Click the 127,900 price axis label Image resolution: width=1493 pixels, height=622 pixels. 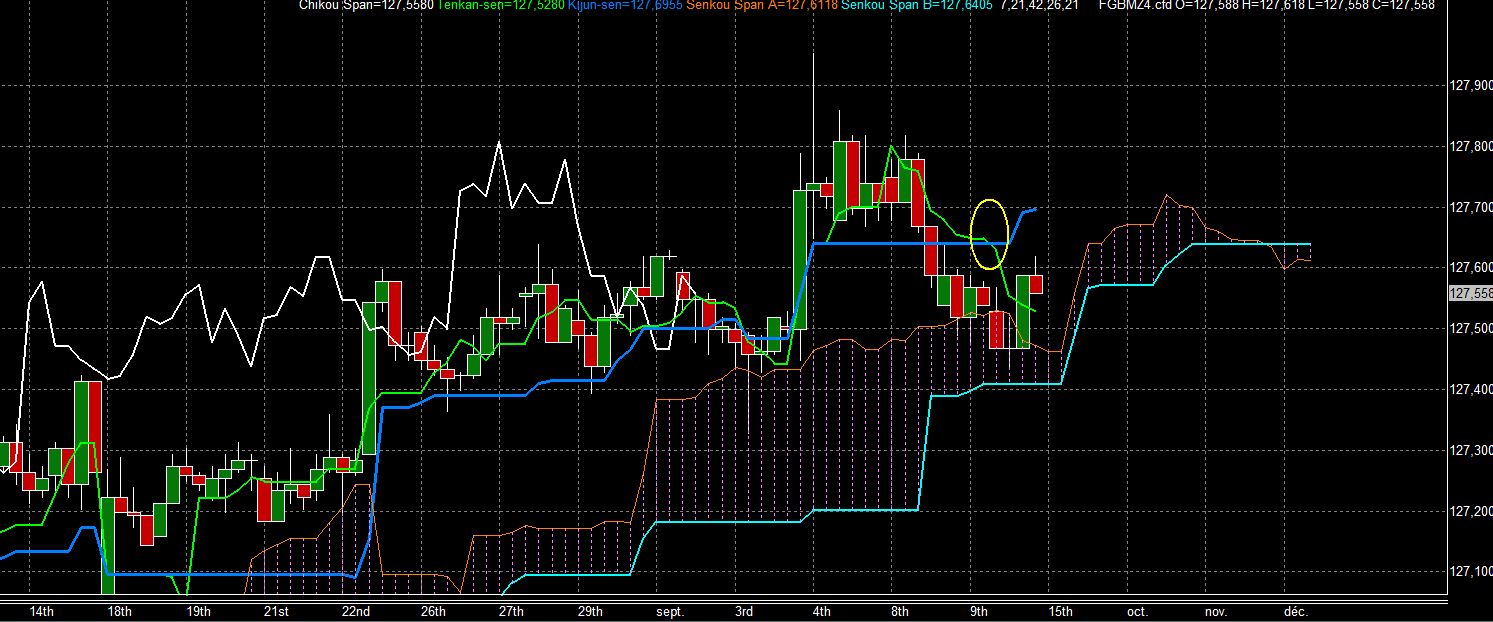1469,86
